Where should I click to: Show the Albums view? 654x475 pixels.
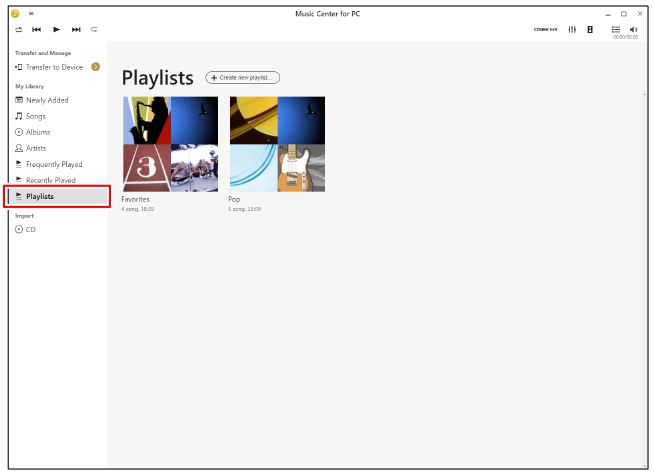37,132
